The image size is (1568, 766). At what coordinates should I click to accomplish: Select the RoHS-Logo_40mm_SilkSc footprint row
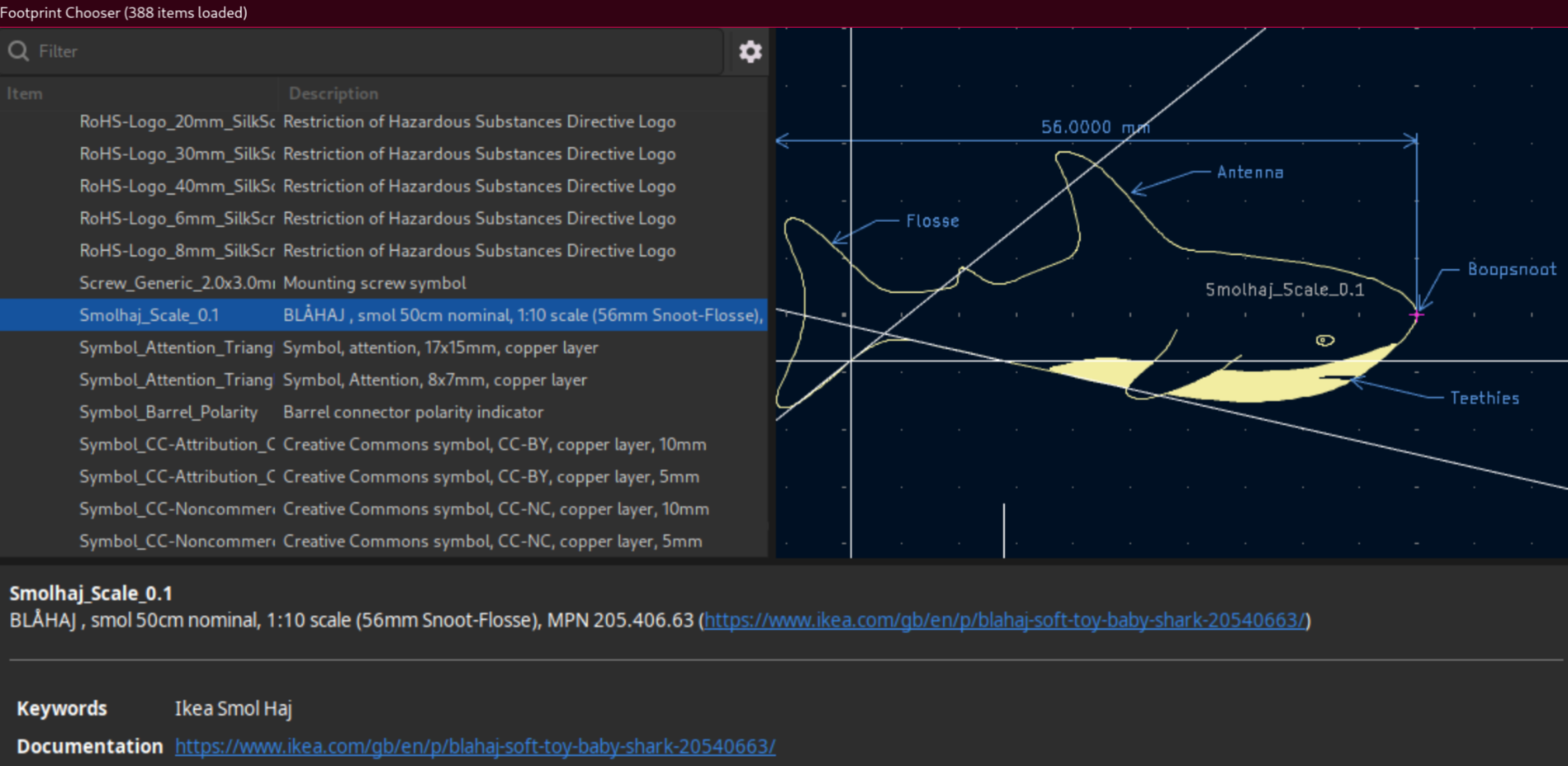click(x=384, y=186)
